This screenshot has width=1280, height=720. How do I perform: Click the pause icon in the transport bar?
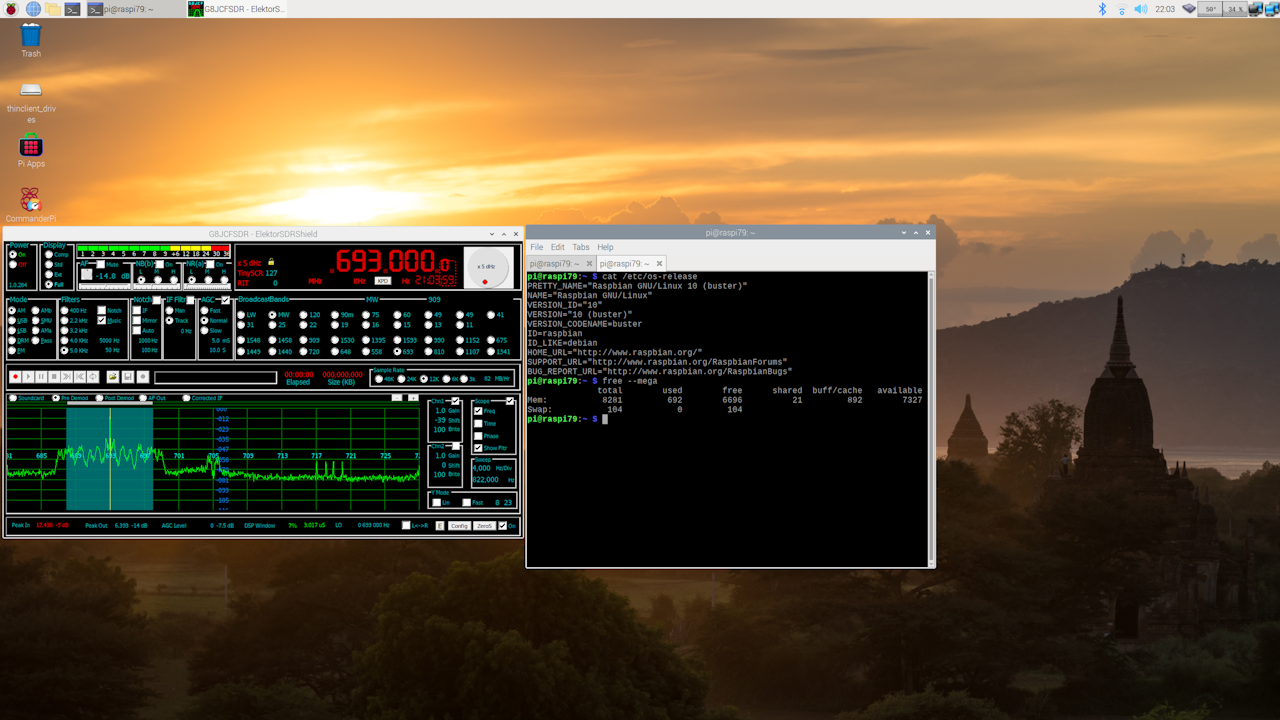(41, 378)
